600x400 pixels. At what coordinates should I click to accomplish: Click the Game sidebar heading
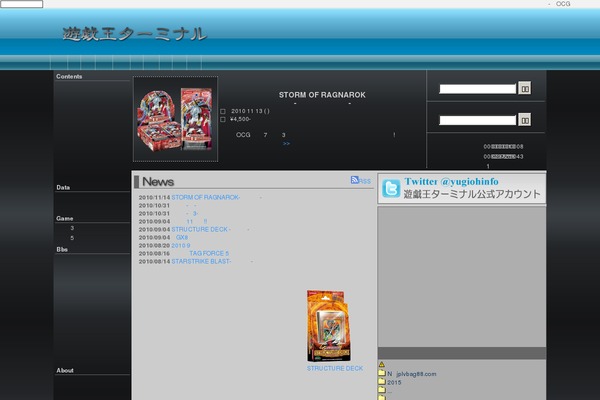pos(65,218)
